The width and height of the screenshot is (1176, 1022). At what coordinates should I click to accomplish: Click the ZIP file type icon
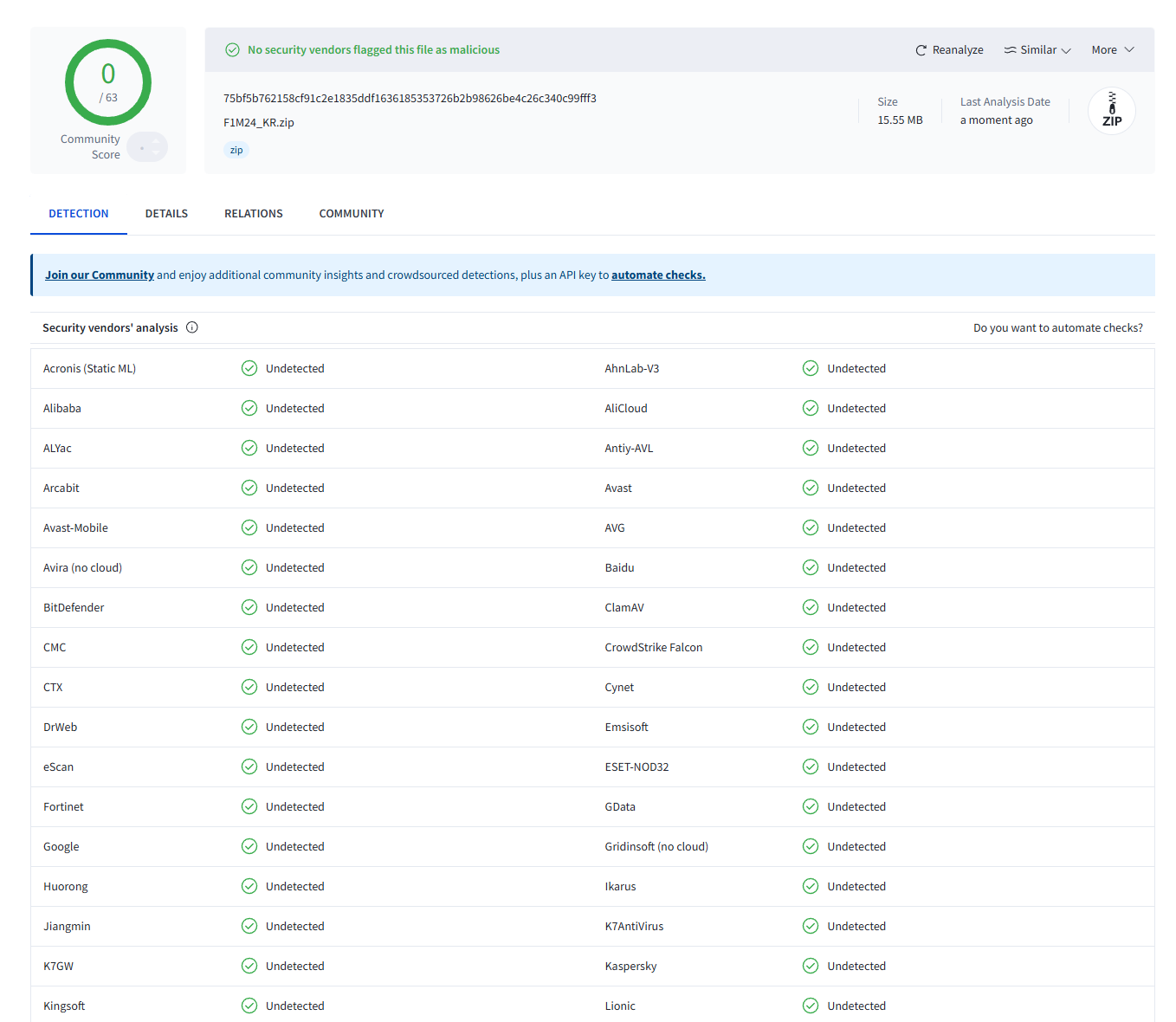click(1112, 111)
